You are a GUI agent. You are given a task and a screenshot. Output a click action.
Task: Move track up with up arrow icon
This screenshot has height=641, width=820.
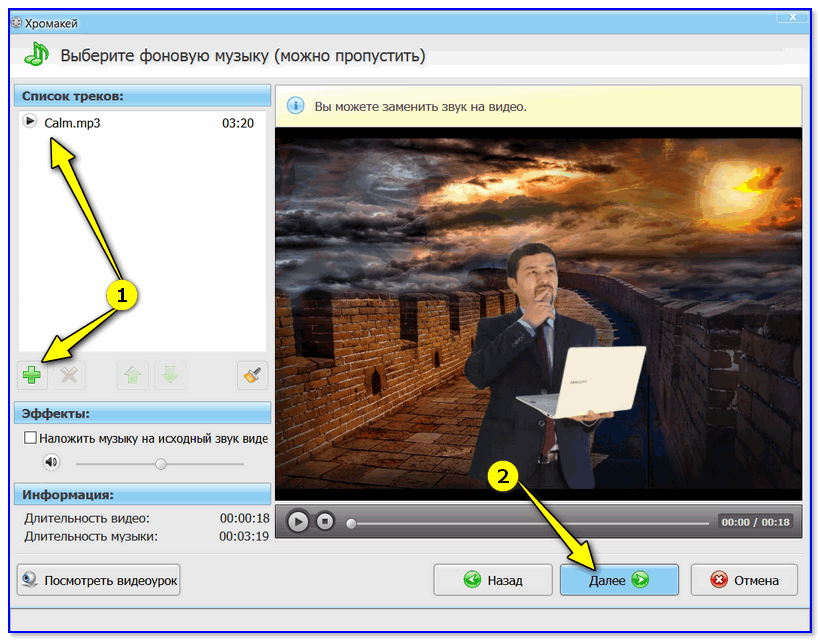pyautogui.click(x=131, y=375)
